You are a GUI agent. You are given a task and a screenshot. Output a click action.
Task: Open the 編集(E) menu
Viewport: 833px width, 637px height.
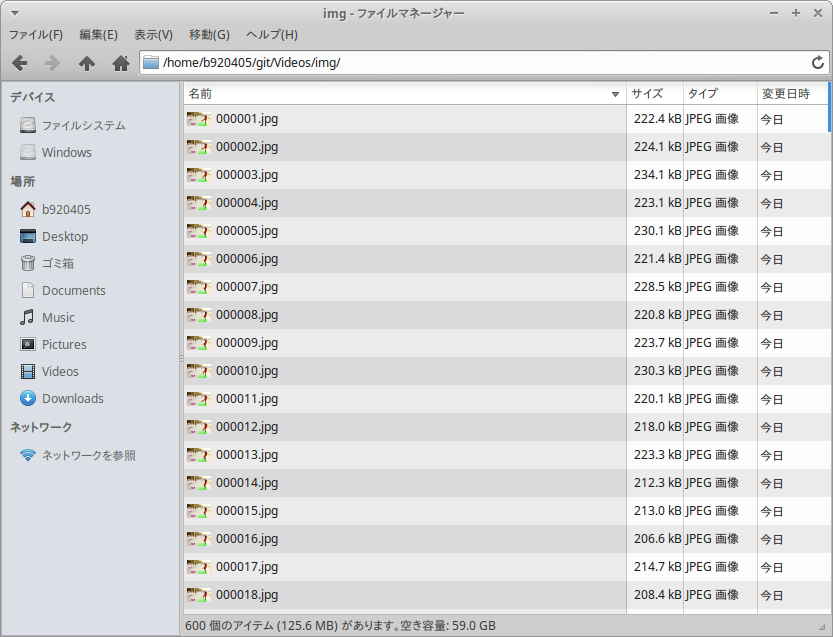click(98, 35)
